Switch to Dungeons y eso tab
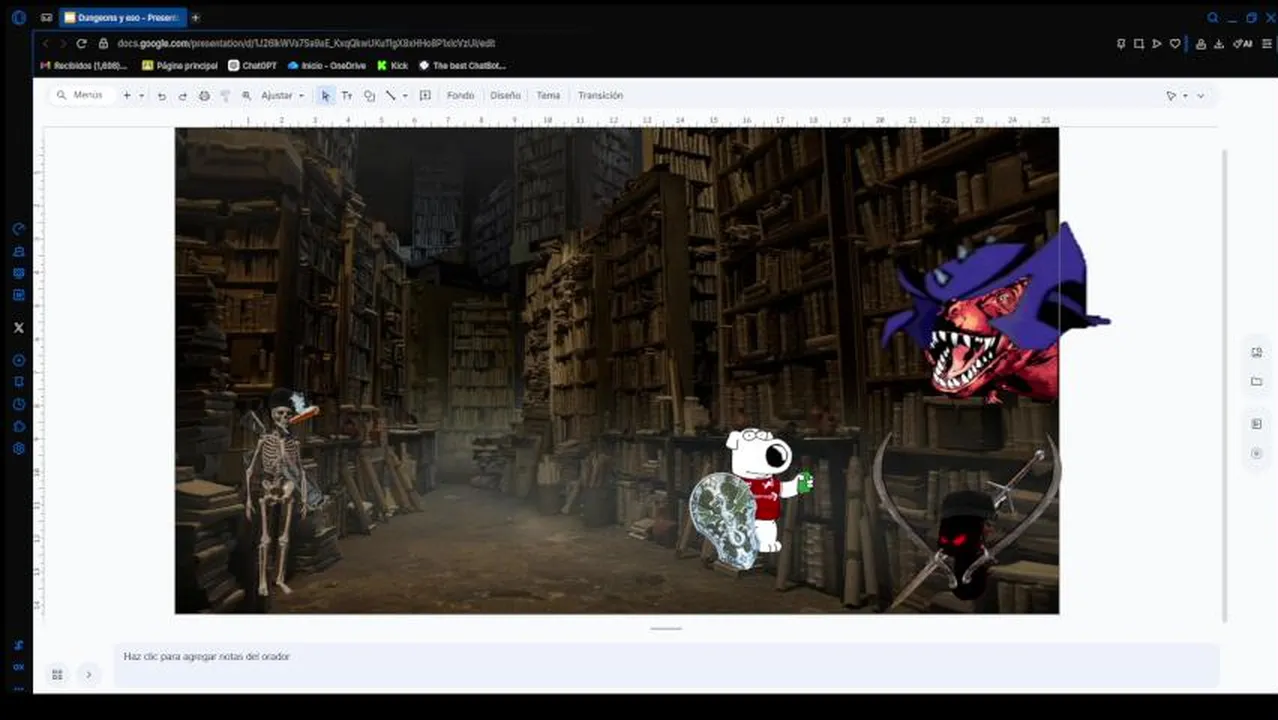The height and width of the screenshot is (720, 1278). 122,17
